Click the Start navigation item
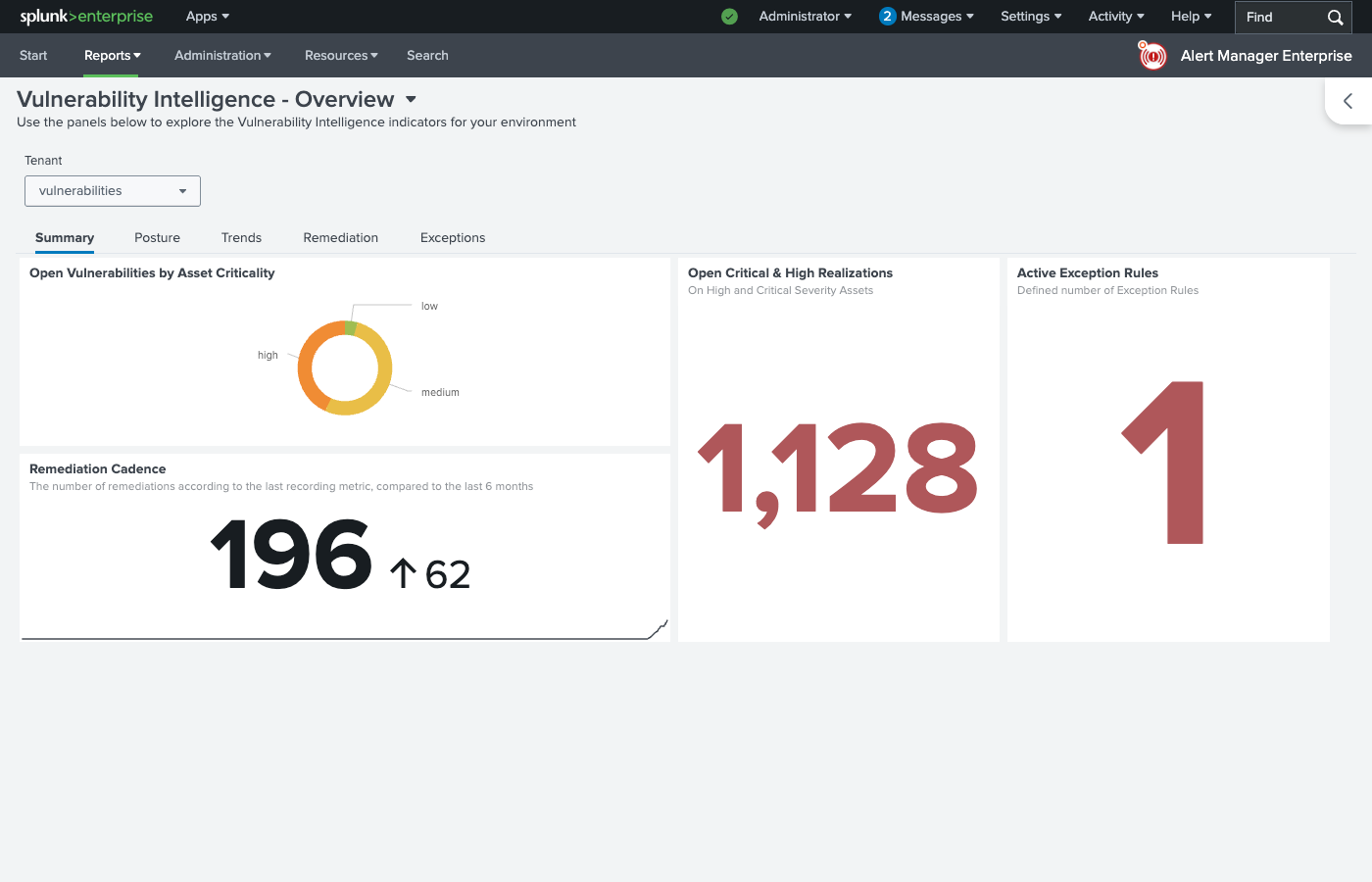The width and height of the screenshot is (1372, 882). coord(33,55)
